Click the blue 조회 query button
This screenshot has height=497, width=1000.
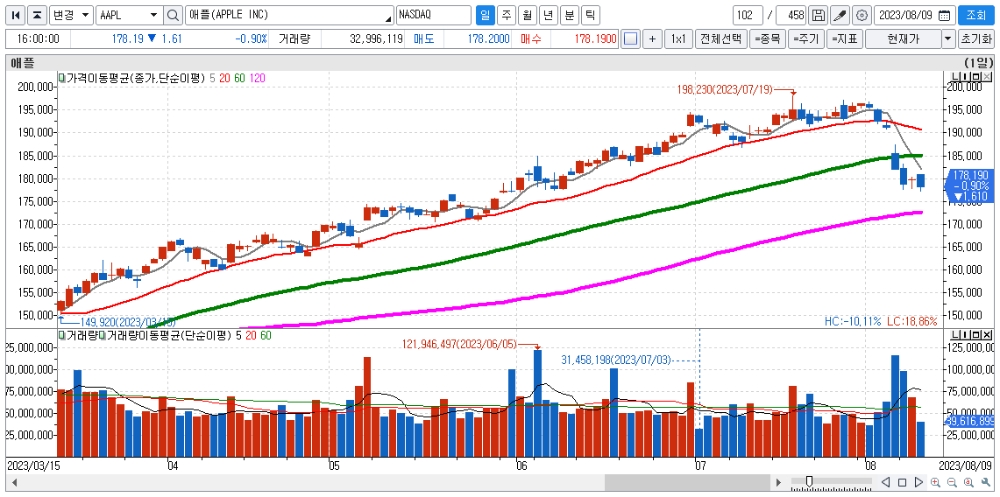pyautogui.click(x=976, y=15)
